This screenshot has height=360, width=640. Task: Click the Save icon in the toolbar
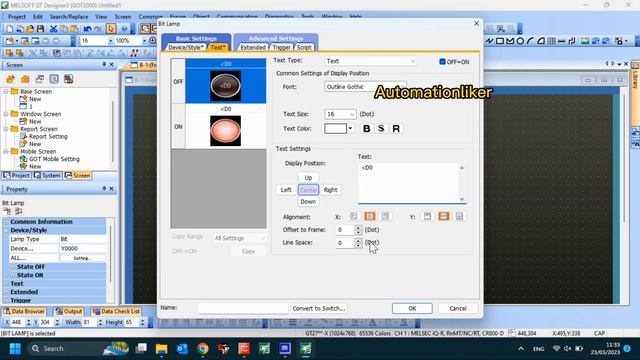(40, 29)
